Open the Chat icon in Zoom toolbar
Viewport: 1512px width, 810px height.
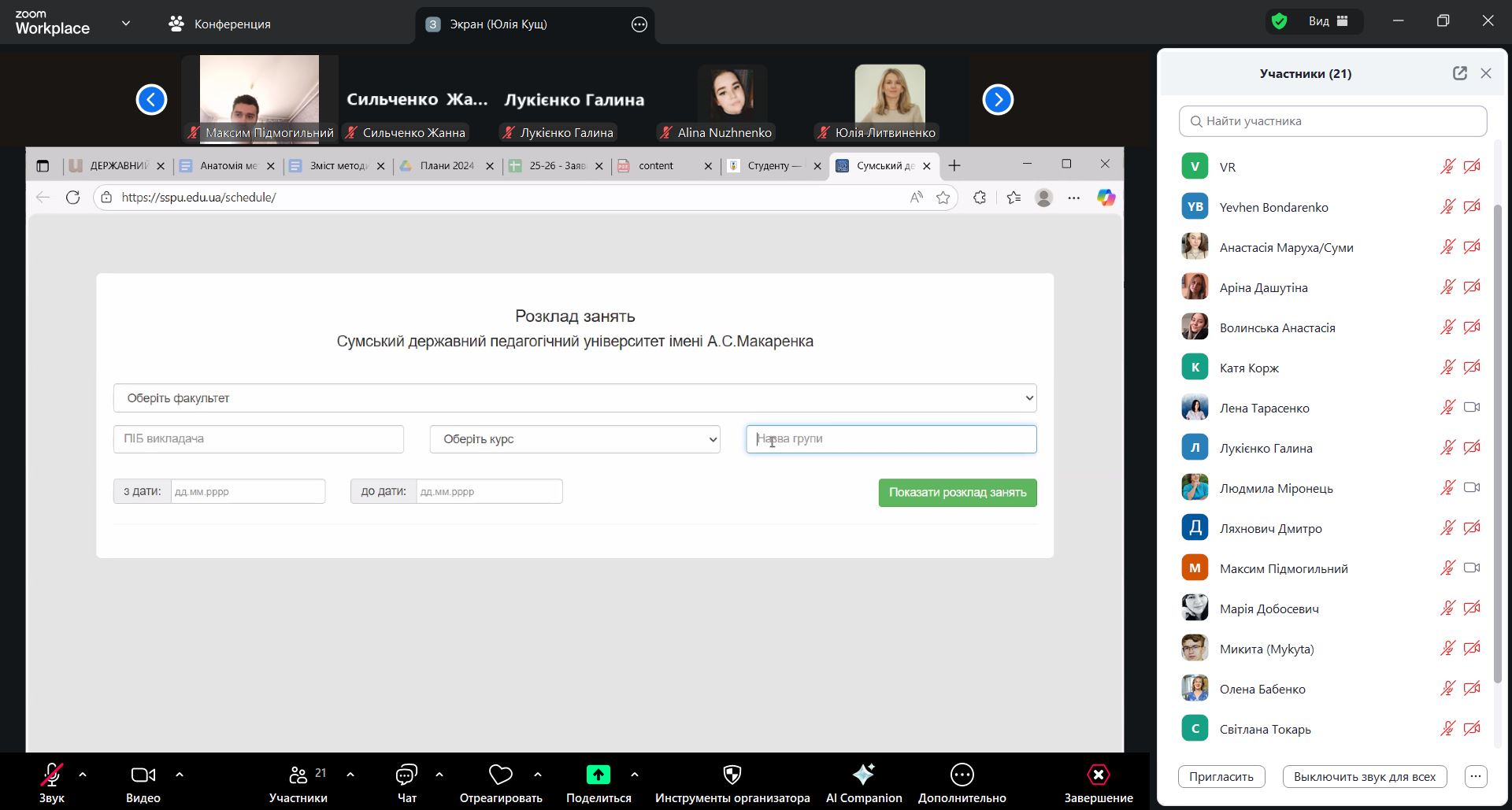click(406, 775)
